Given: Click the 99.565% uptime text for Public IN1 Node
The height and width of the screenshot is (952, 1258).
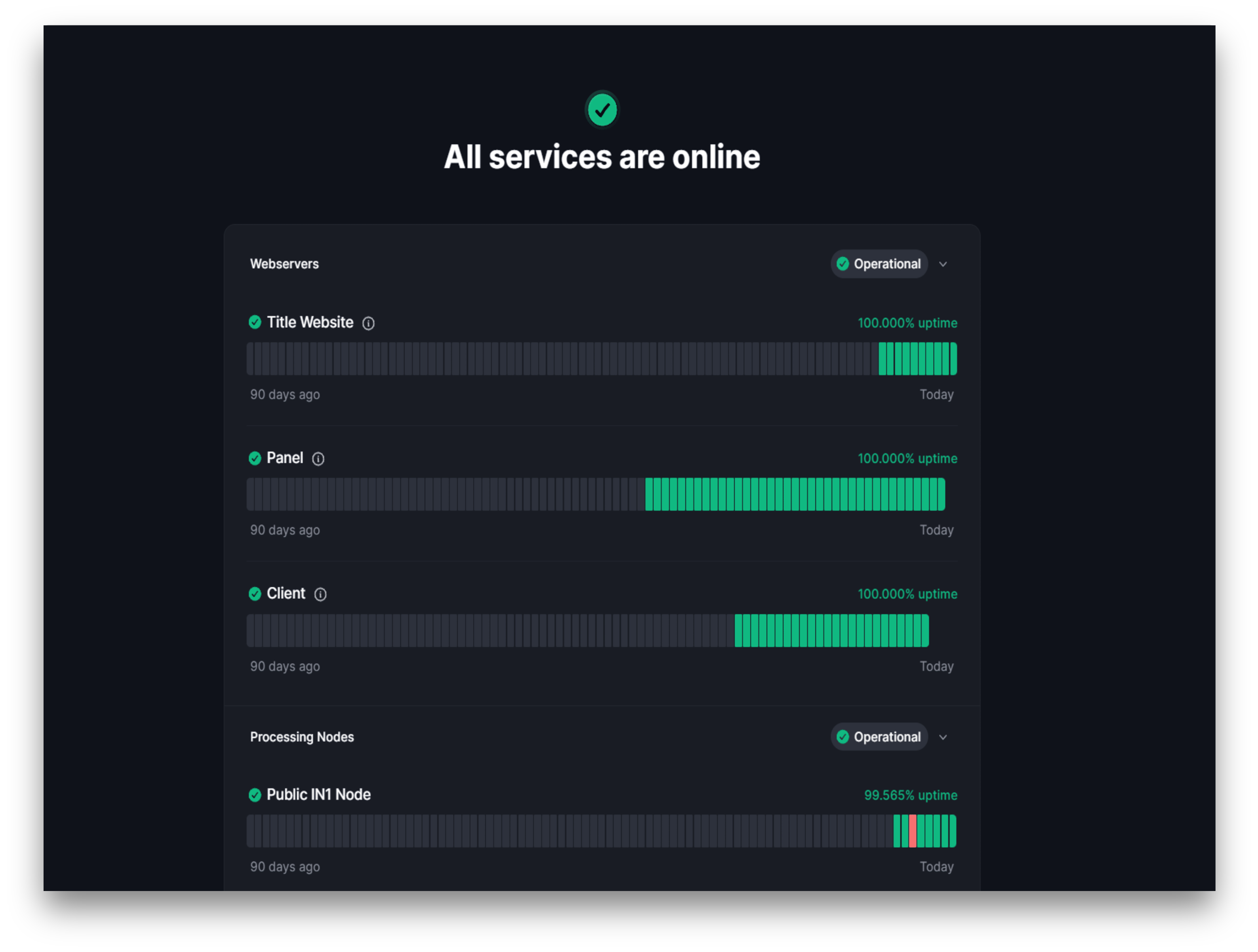Looking at the screenshot, I should coord(911,795).
